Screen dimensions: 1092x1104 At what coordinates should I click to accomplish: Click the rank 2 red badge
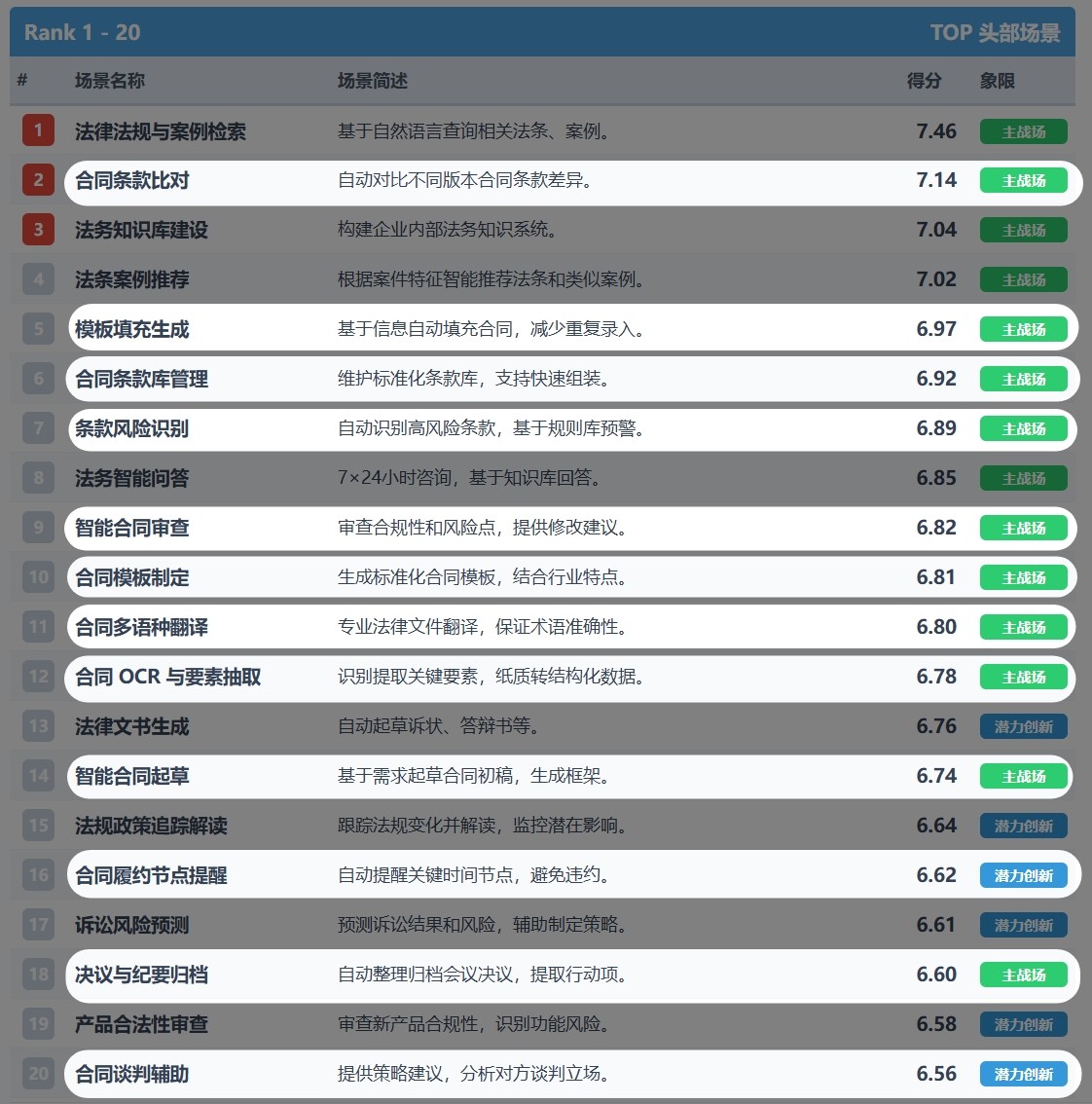(x=38, y=180)
